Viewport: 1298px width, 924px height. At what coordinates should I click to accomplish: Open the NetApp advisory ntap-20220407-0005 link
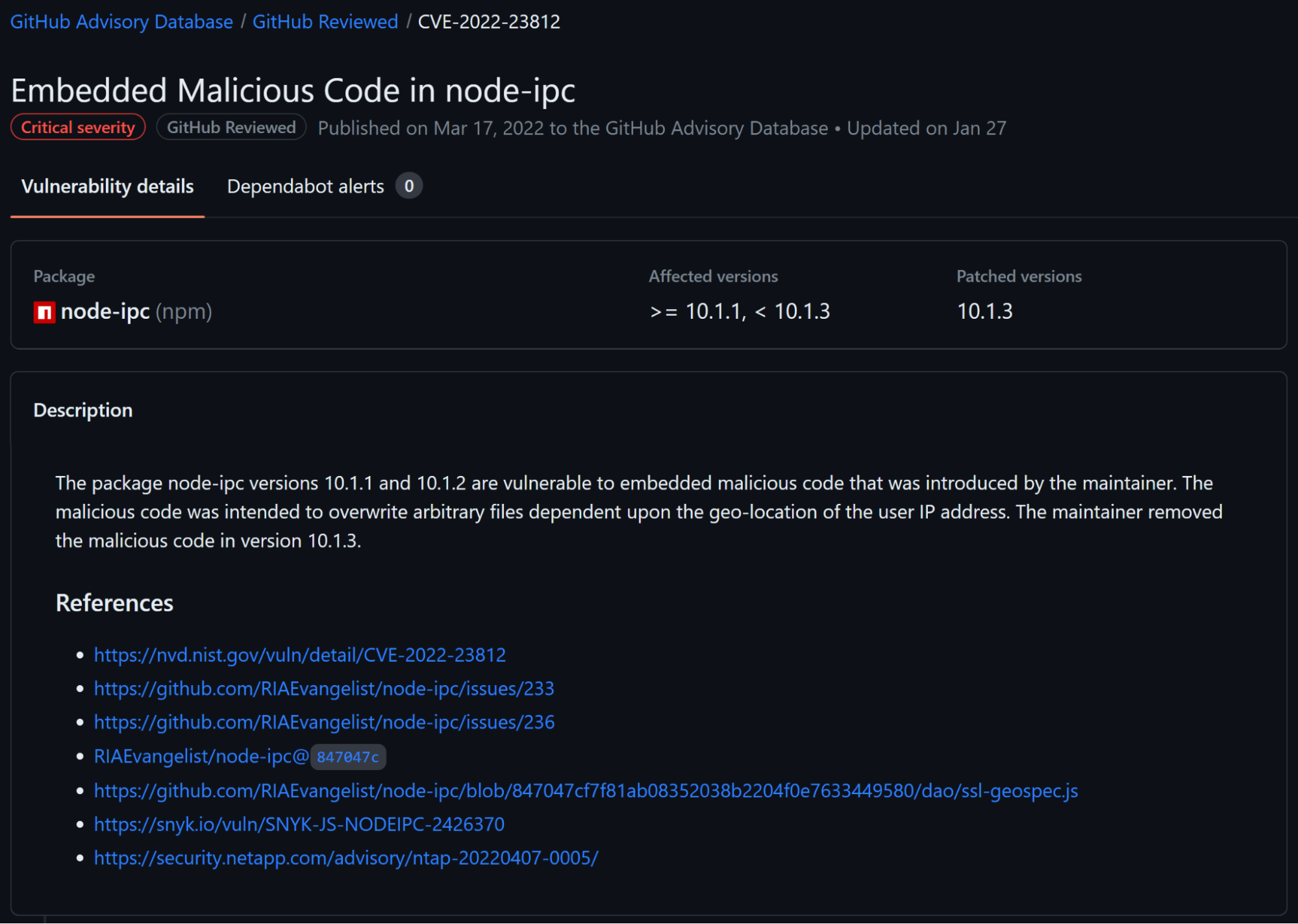coord(346,858)
